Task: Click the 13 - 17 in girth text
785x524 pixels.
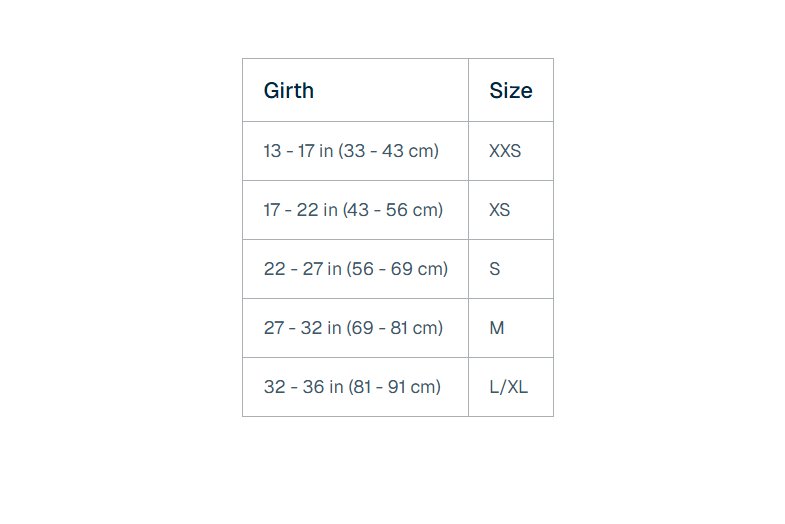Action: [x=298, y=151]
